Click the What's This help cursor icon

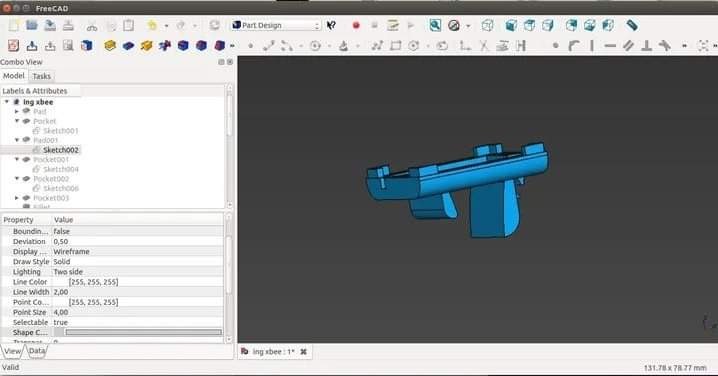point(331,25)
